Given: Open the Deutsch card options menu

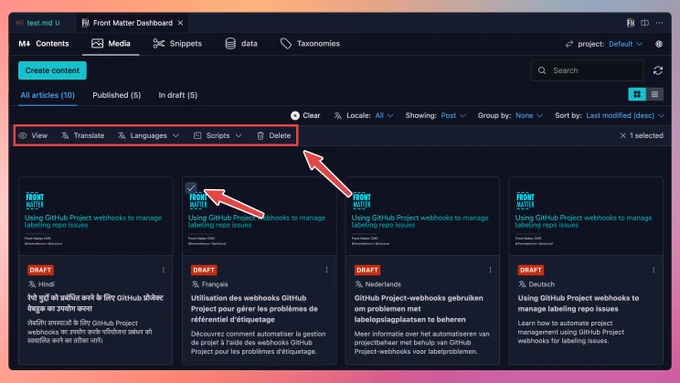Looking at the screenshot, I should click(654, 270).
